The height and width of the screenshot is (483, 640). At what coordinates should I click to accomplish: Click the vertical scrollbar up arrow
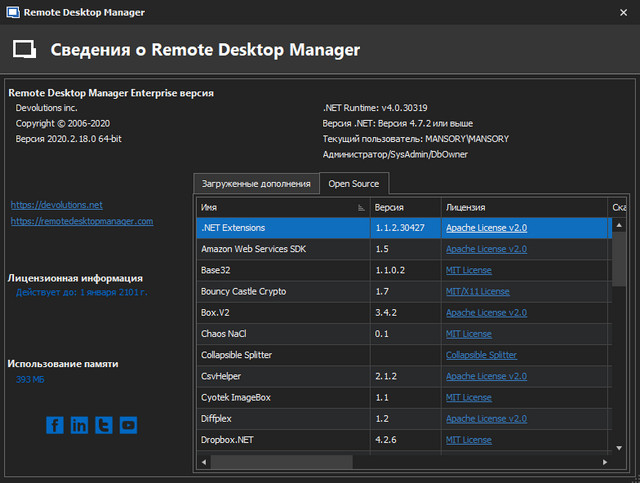(x=619, y=226)
